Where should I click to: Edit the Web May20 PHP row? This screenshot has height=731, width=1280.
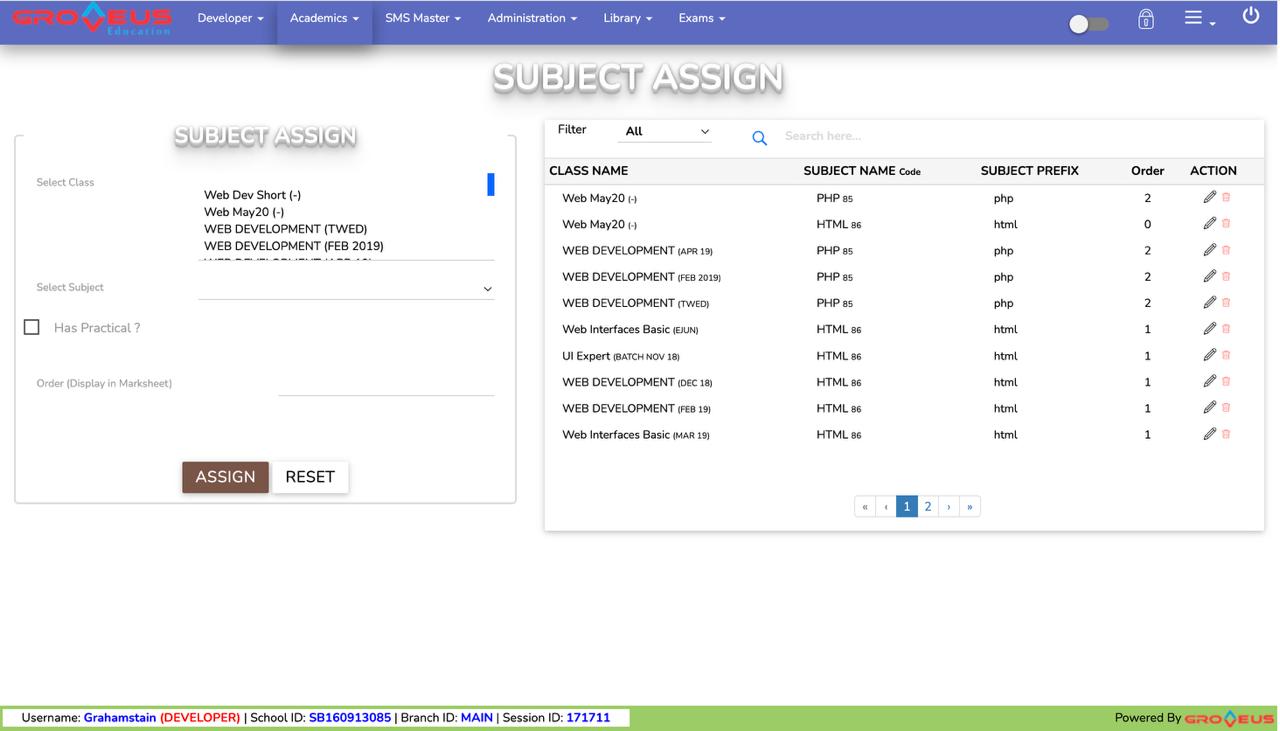(1209, 198)
